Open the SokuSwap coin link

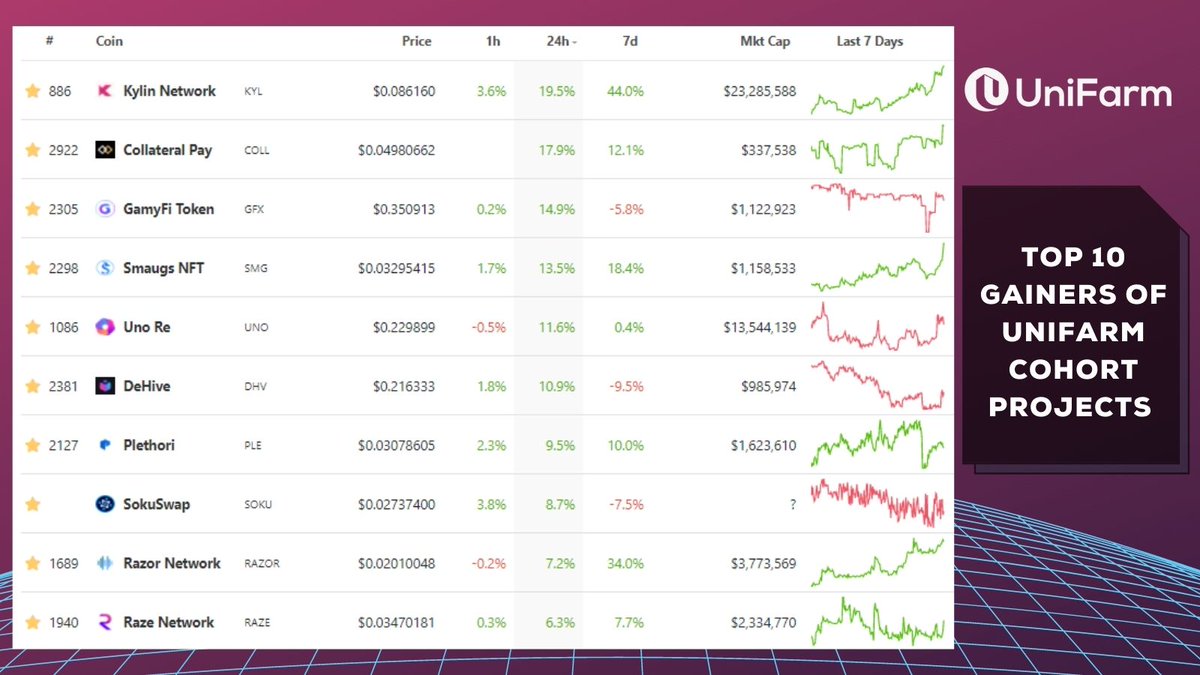tap(156, 504)
